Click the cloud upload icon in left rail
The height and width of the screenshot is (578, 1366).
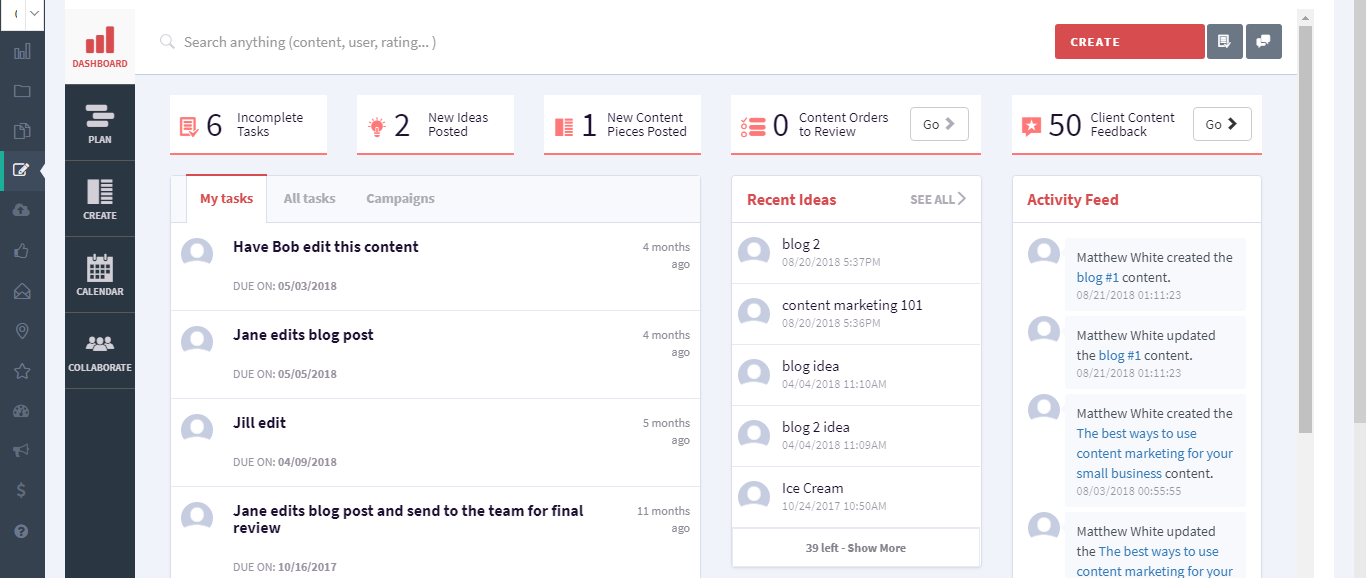[x=21, y=210]
